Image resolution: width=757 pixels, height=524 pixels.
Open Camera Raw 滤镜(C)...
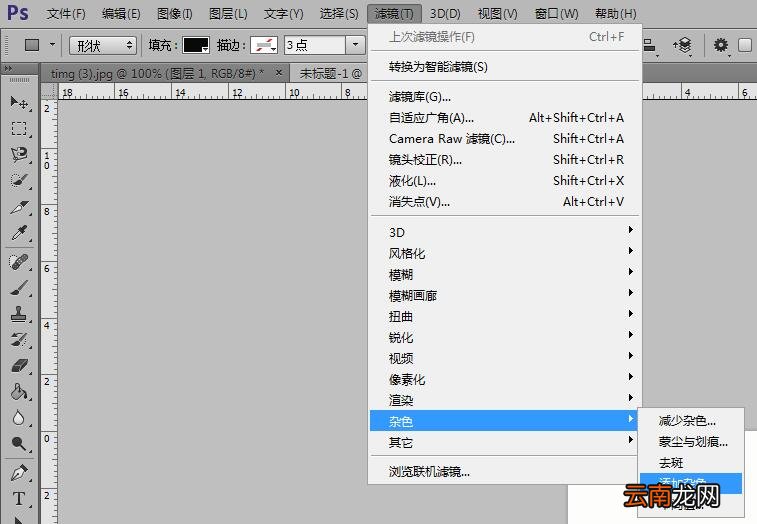tap(505, 139)
